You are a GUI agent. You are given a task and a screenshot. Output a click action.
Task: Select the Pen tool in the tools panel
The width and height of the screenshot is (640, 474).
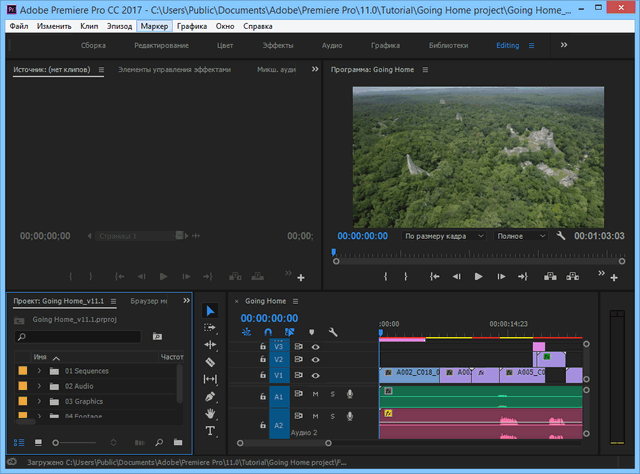tap(210, 397)
